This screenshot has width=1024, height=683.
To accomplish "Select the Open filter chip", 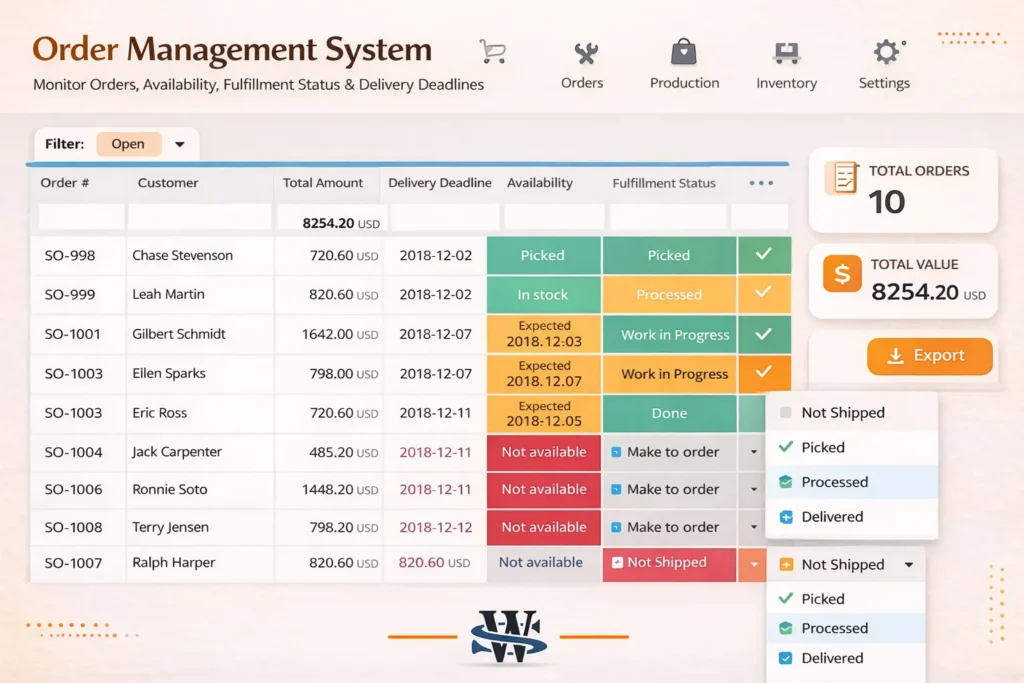I will (x=128, y=143).
